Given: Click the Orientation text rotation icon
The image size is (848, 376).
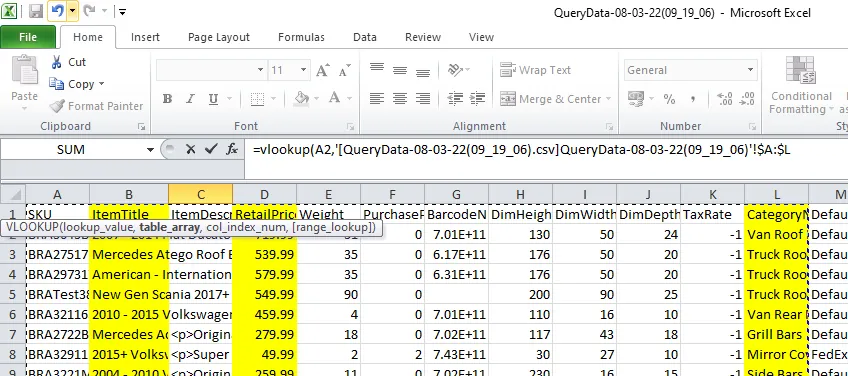Looking at the screenshot, I should pos(455,70).
